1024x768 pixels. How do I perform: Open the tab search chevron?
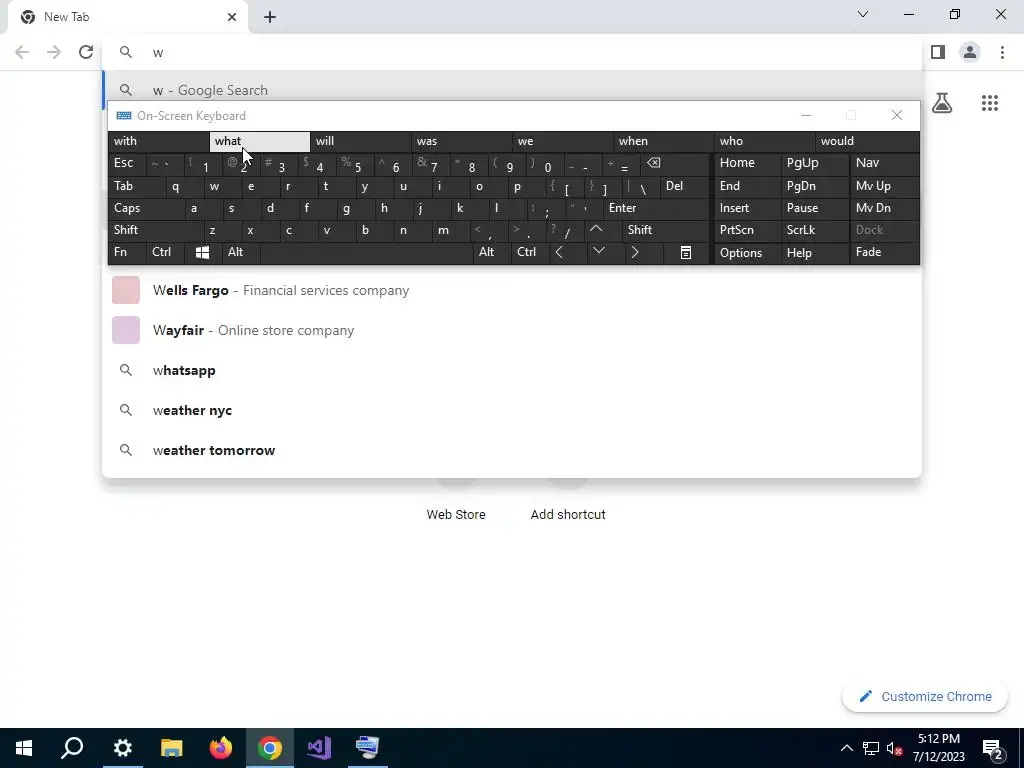click(863, 14)
